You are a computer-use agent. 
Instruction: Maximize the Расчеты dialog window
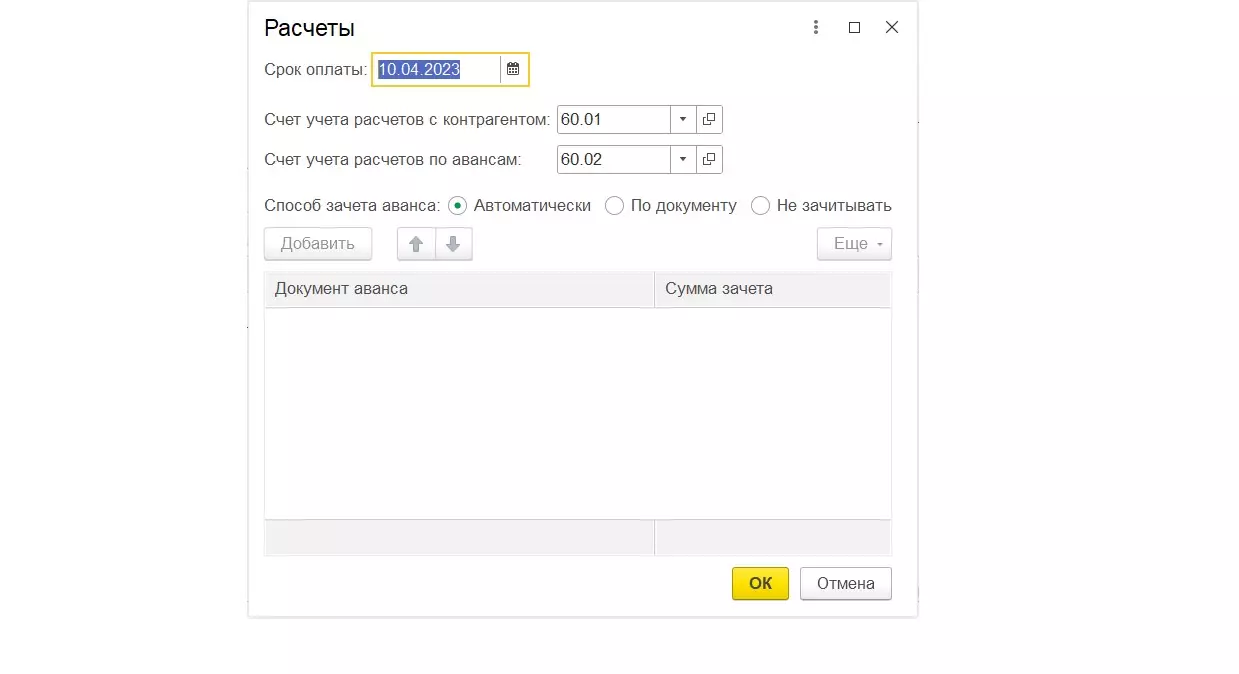tap(854, 28)
